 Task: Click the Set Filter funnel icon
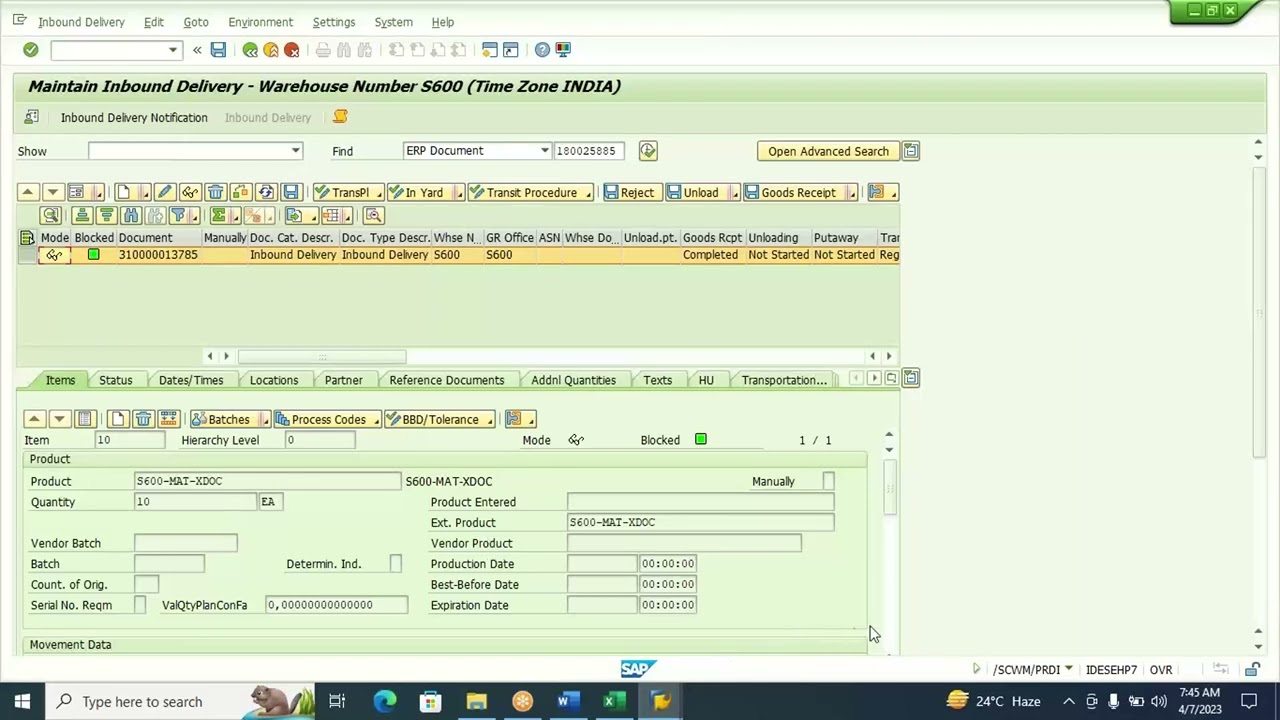click(178, 215)
